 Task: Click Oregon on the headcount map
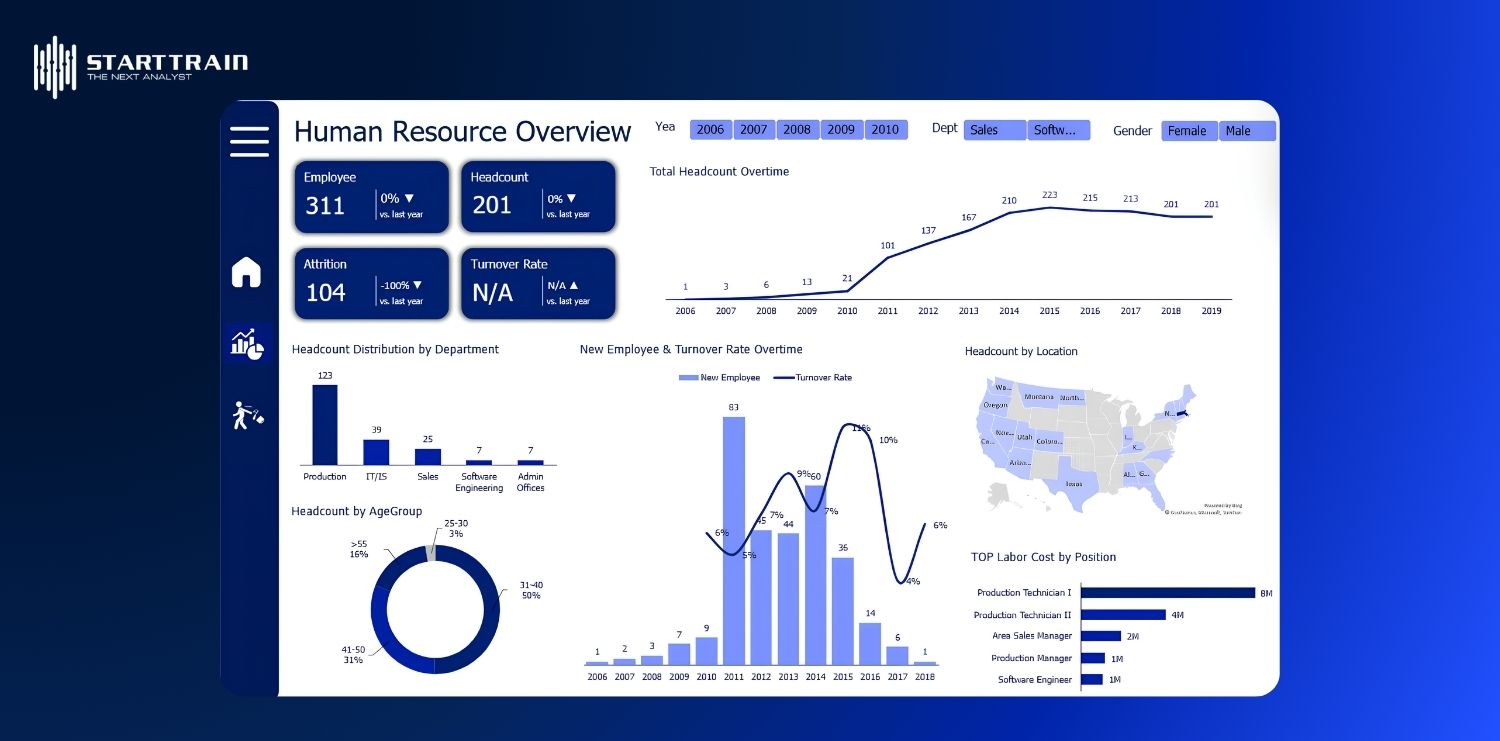[997, 404]
